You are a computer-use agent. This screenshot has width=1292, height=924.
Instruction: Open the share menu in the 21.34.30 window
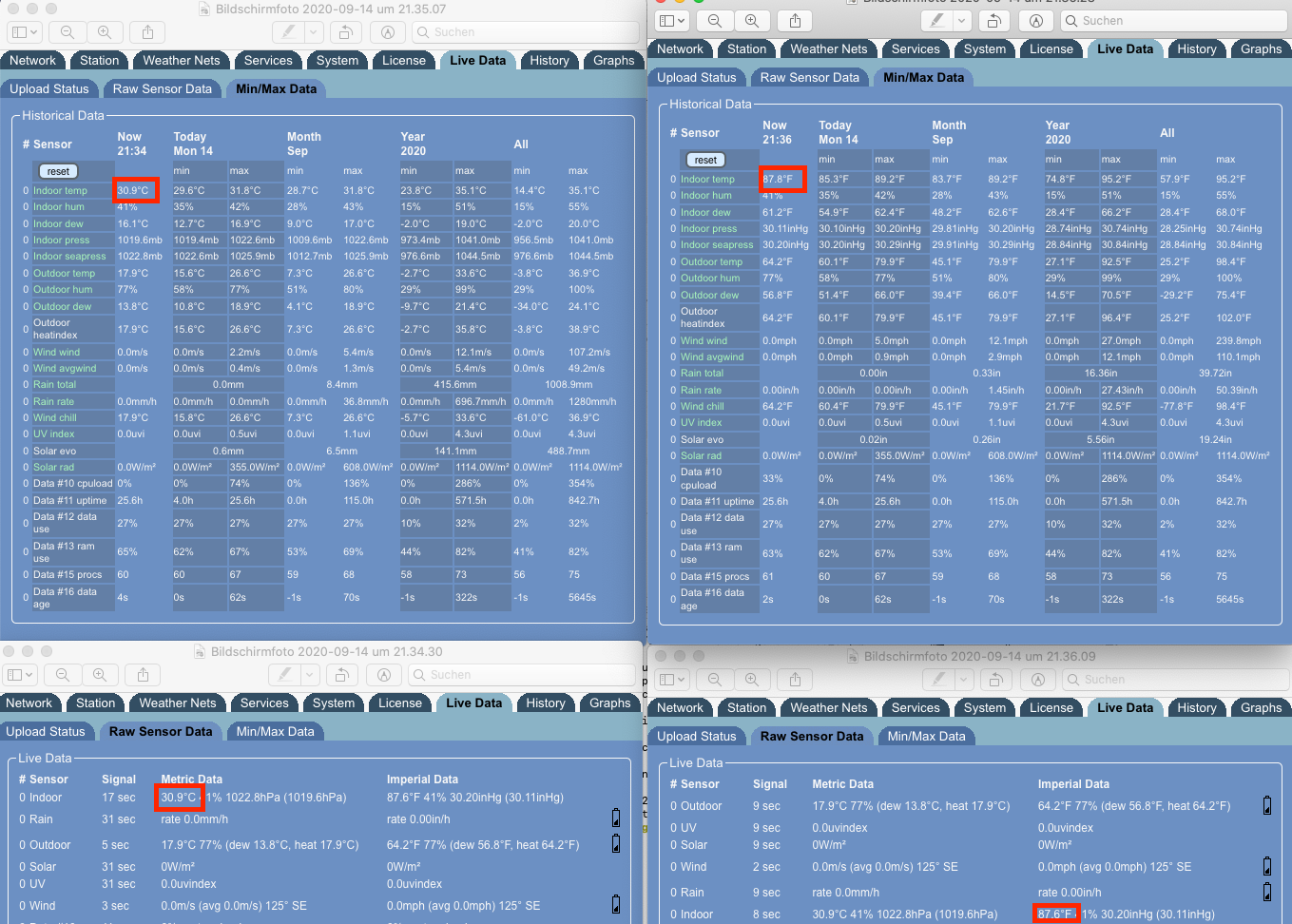pos(143,674)
